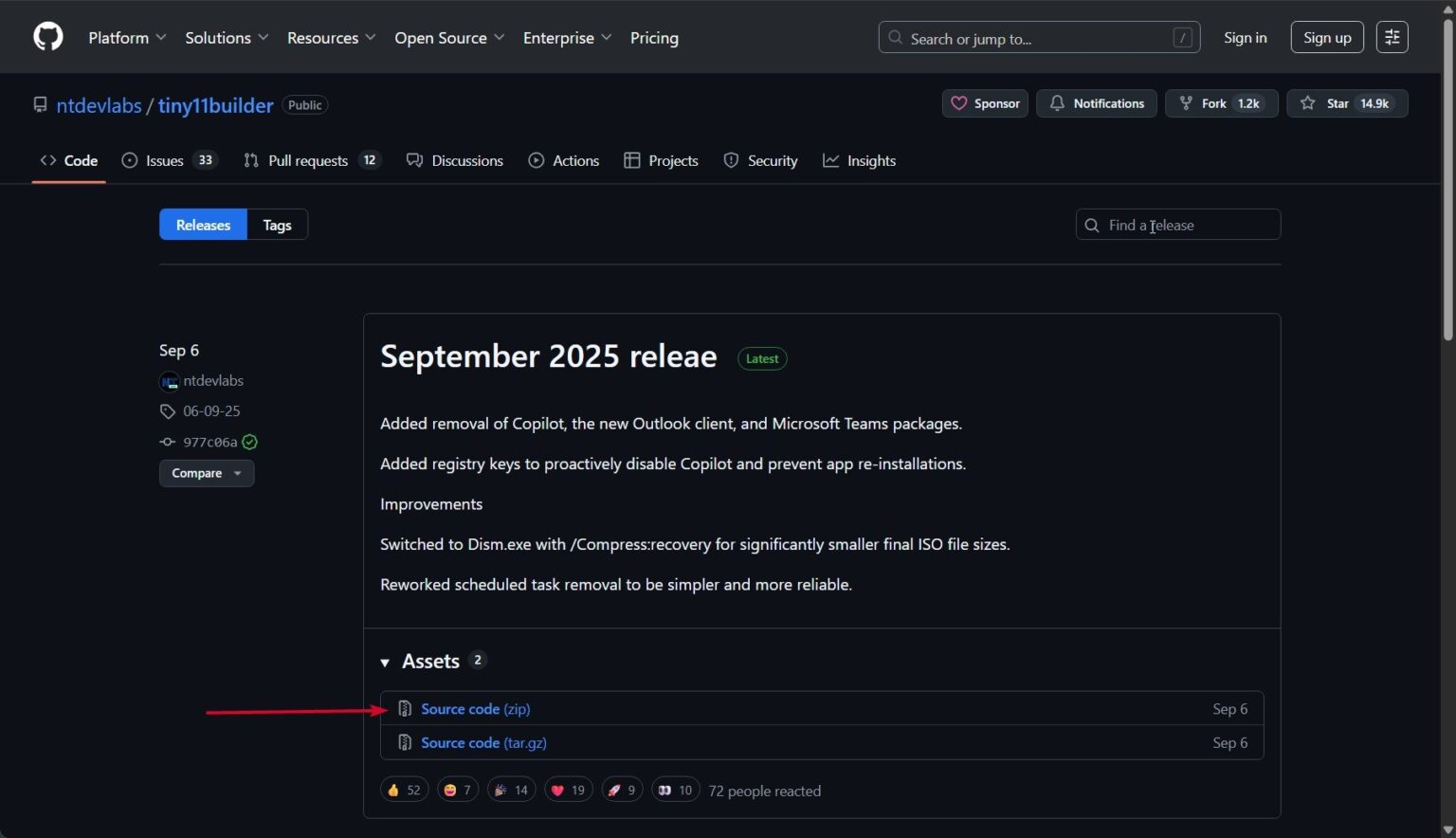The width and height of the screenshot is (1456, 838).
Task: Open the Issues tab
Action: point(169,160)
